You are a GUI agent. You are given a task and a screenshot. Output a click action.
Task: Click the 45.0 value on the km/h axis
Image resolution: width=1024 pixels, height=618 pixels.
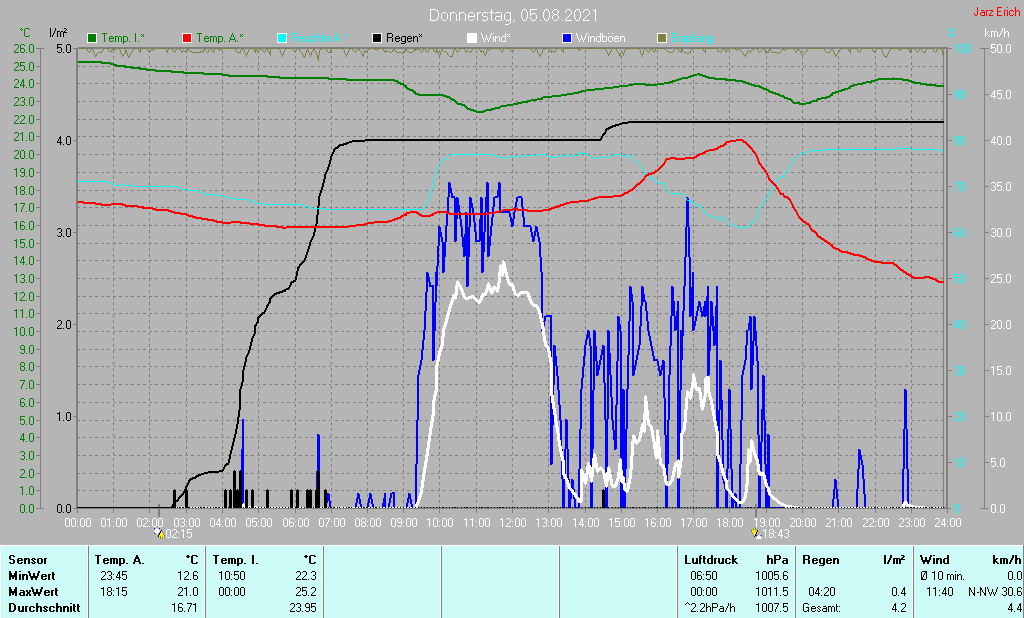tap(1001, 95)
